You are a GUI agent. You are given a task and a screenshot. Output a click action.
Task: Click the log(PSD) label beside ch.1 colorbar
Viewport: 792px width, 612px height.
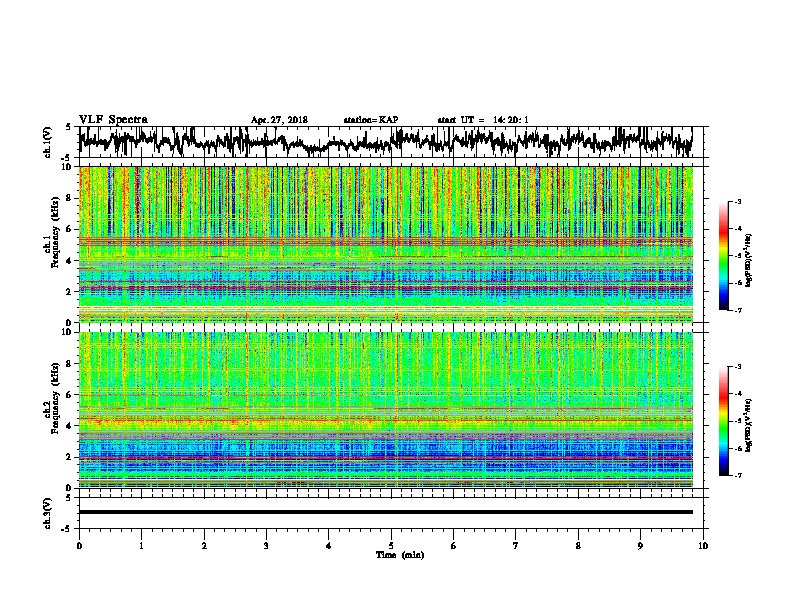pyautogui.click(x=748, y=260)
